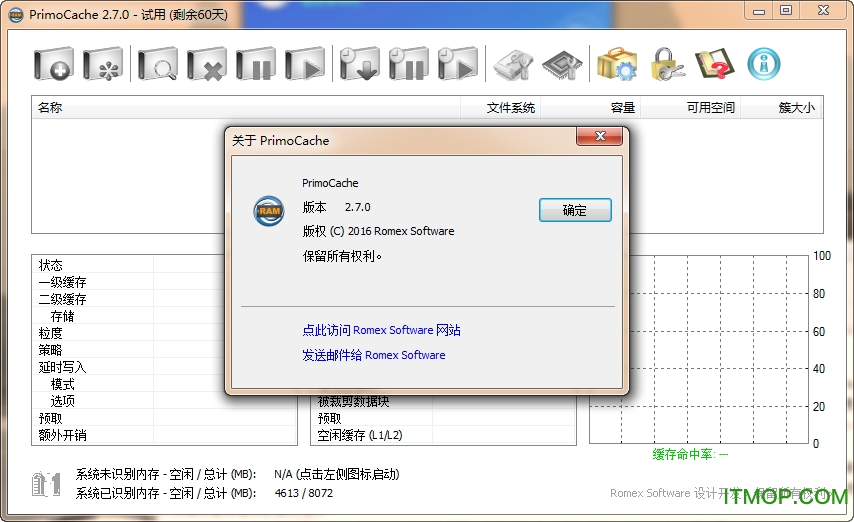The height and width of the screenshot is (522, 854).
Task: Click the 文件系统 column header
Action: tap(501, 108)
